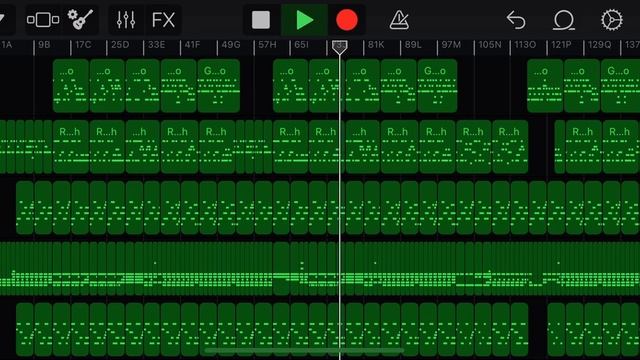
Task: Open the track controls mixer icon
Action: [126, 20]
